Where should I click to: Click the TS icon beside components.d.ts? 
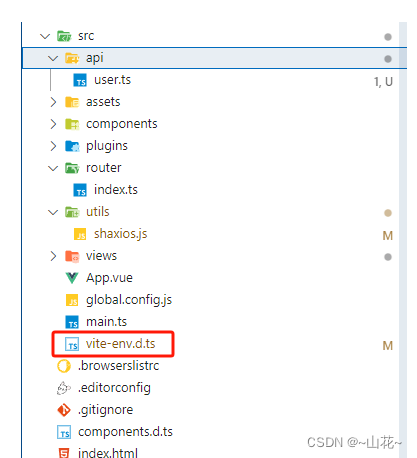[x=64, y=432]
